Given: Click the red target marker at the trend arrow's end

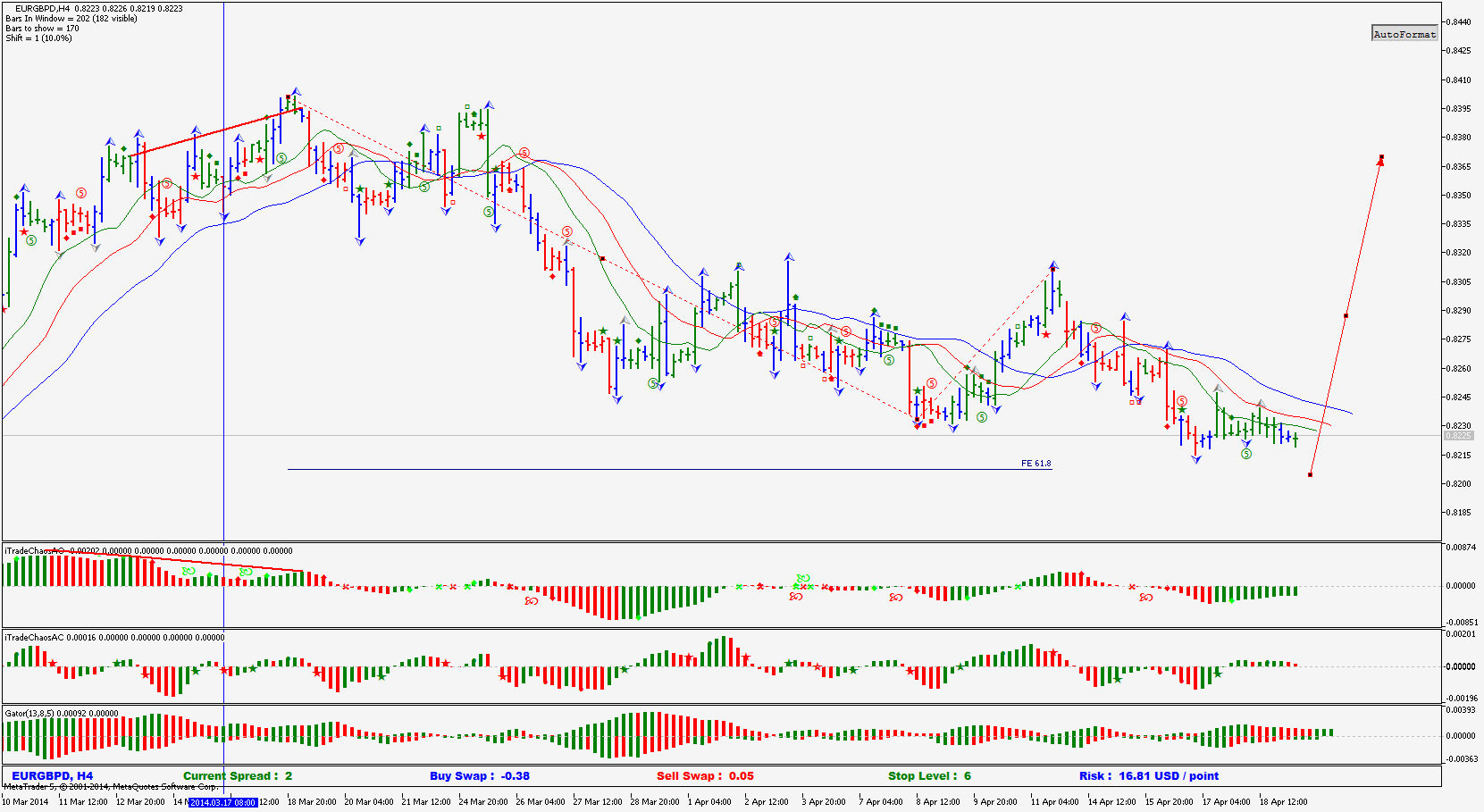Looking at the screenshot, I should pos(1381,158).
